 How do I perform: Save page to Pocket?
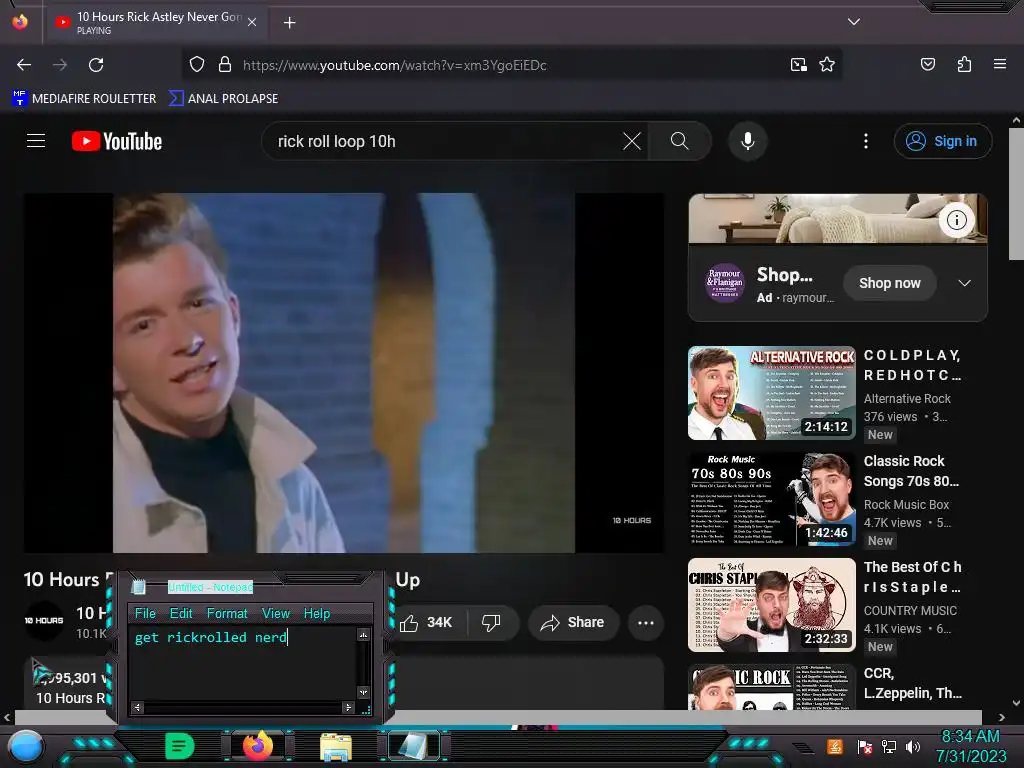point(927,64)
